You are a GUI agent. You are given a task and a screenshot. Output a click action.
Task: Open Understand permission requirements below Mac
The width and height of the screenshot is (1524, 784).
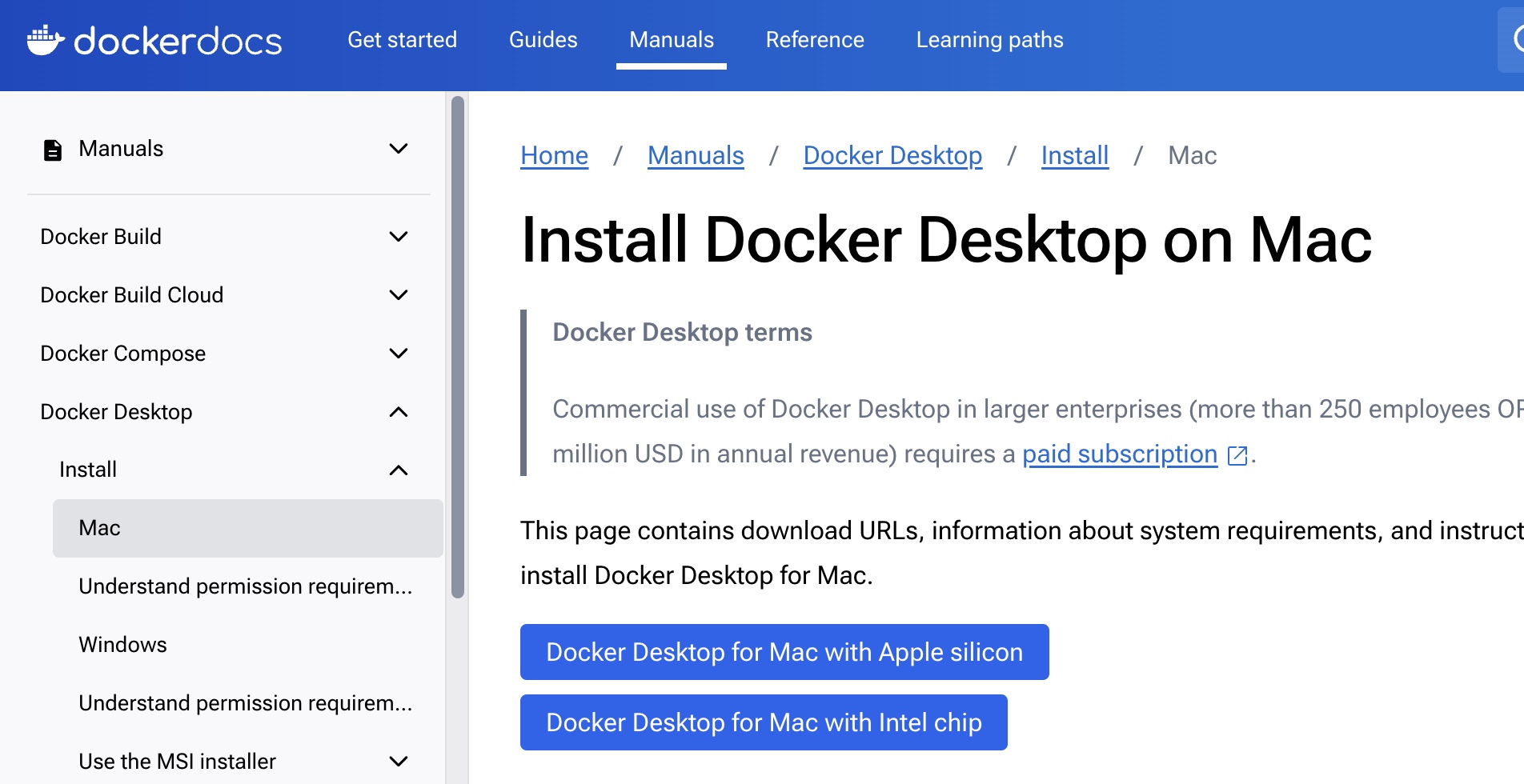tap(246, 586)
